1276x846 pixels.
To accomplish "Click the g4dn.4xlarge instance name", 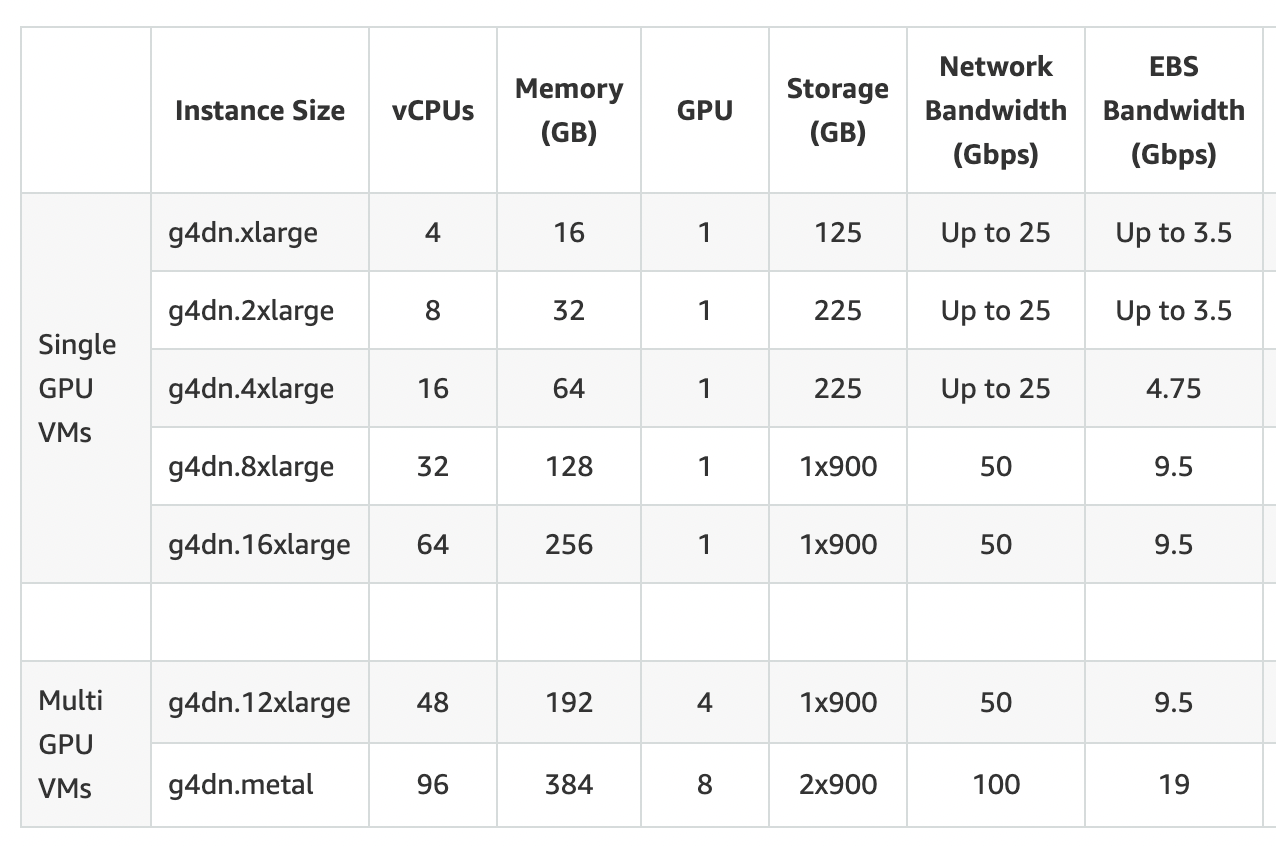I will [x=251, y=389].
